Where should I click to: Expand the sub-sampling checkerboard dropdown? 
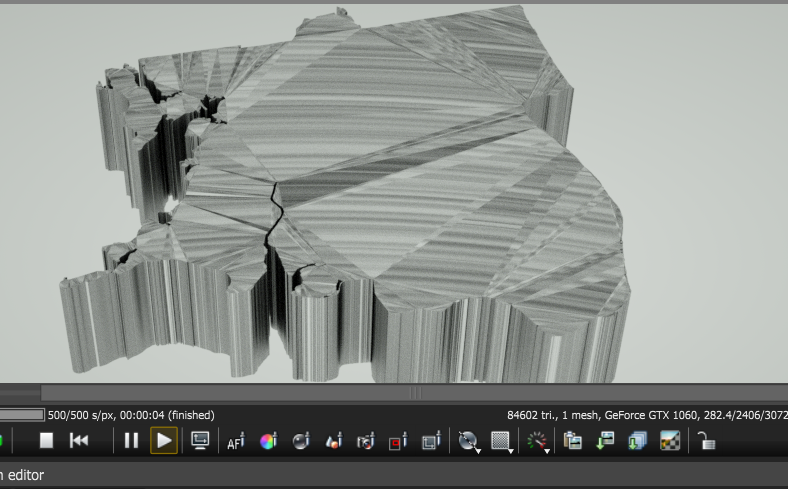(502, 441)
